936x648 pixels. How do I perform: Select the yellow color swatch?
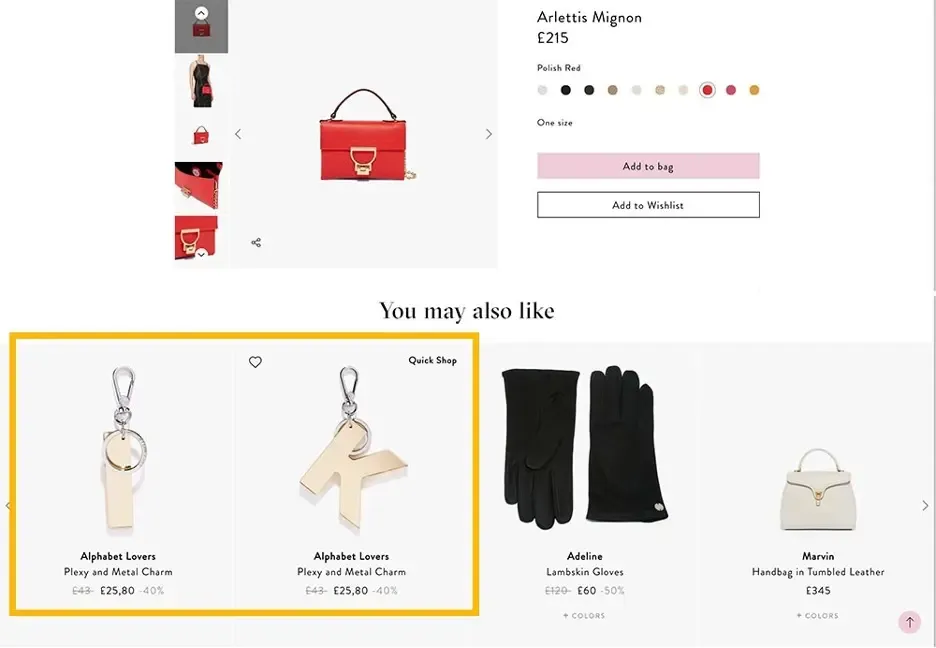click(755, 90)
